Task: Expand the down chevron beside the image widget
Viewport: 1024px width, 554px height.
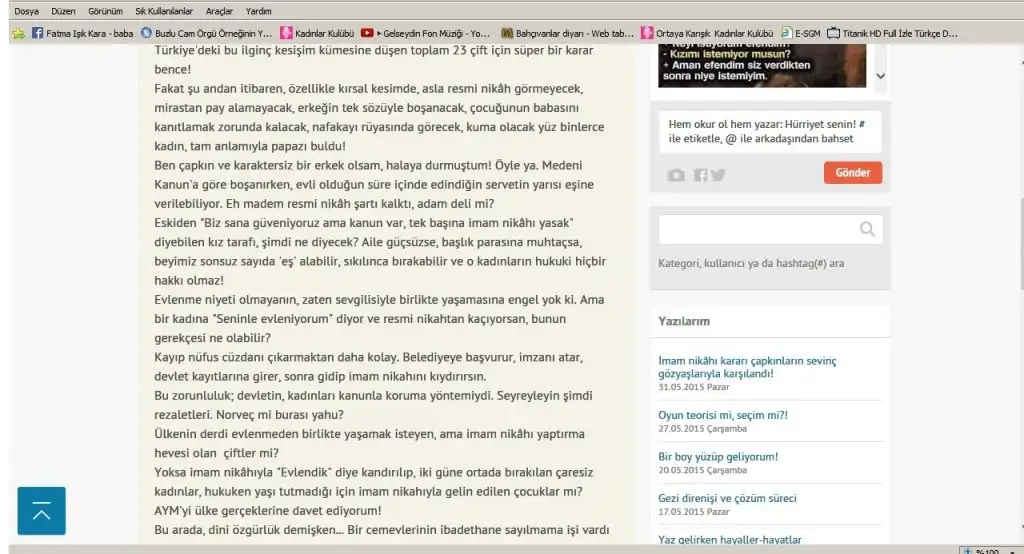Action: tap(880, 75)
